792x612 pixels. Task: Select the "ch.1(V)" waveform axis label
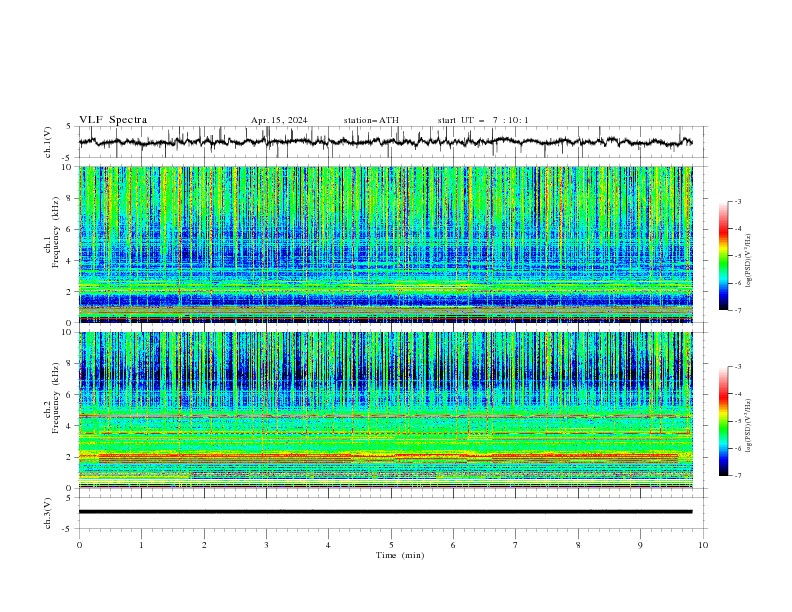48,142
